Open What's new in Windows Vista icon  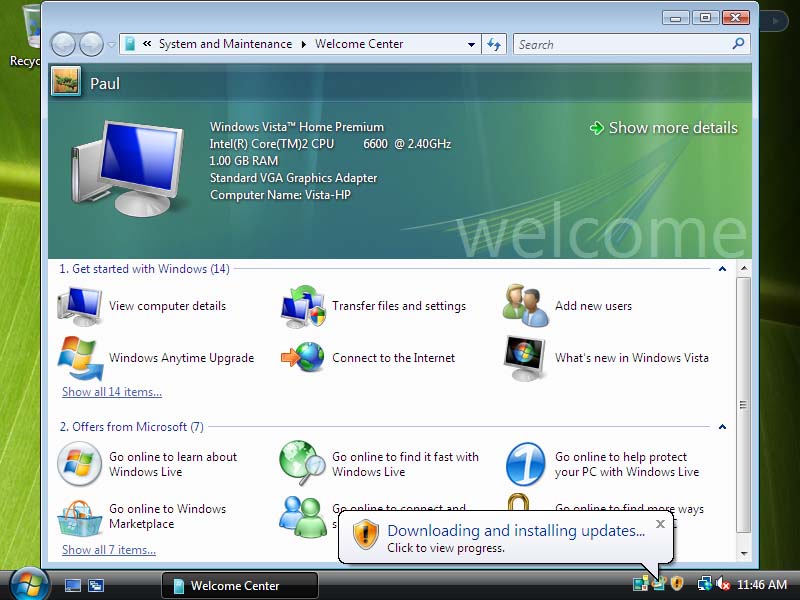[524, 358]
